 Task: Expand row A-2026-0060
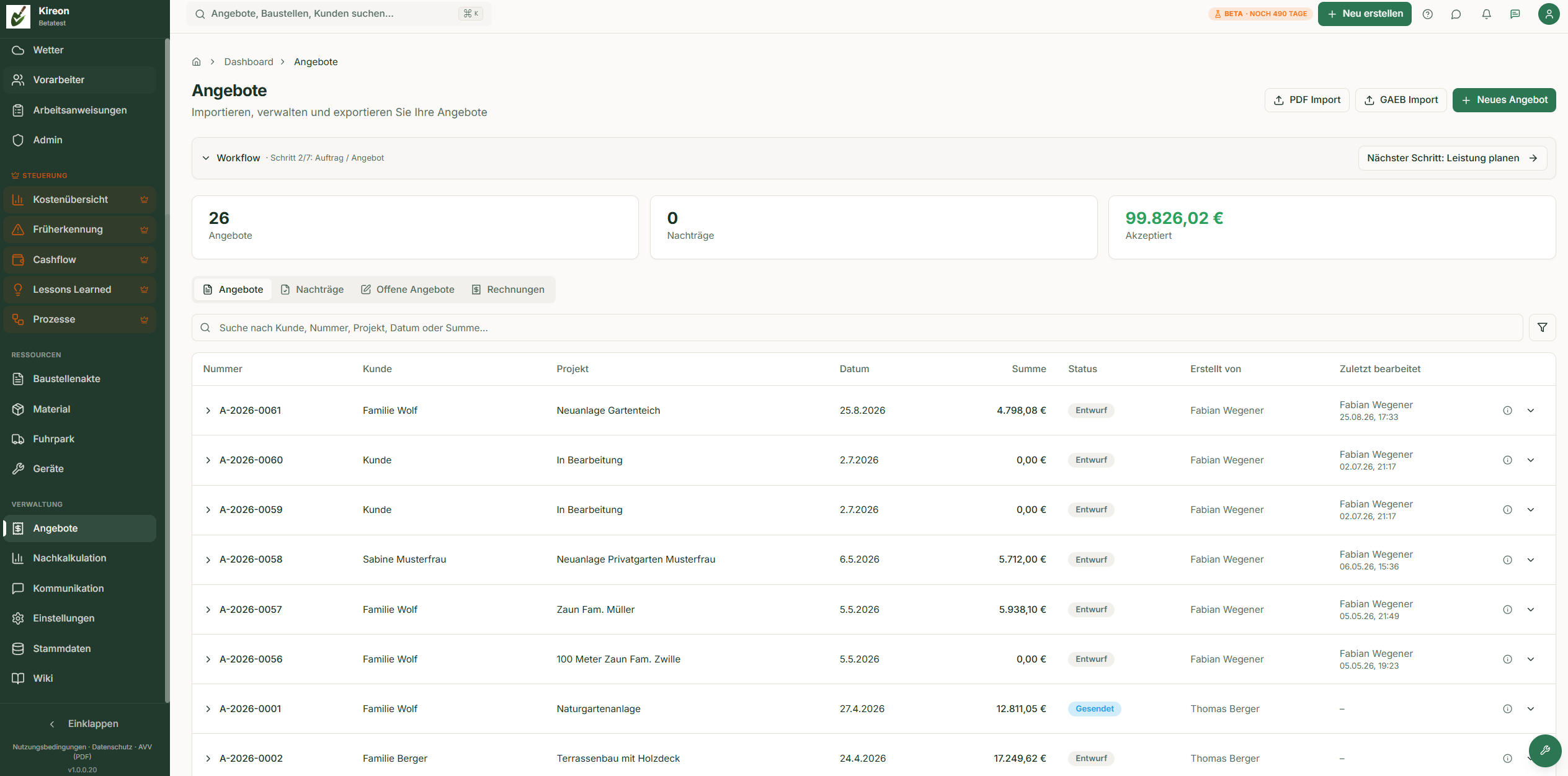208,460
